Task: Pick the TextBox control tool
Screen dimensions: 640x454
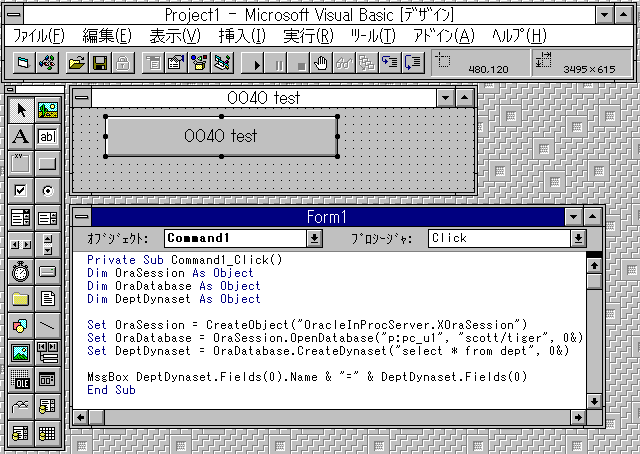Action: point(47,136)
